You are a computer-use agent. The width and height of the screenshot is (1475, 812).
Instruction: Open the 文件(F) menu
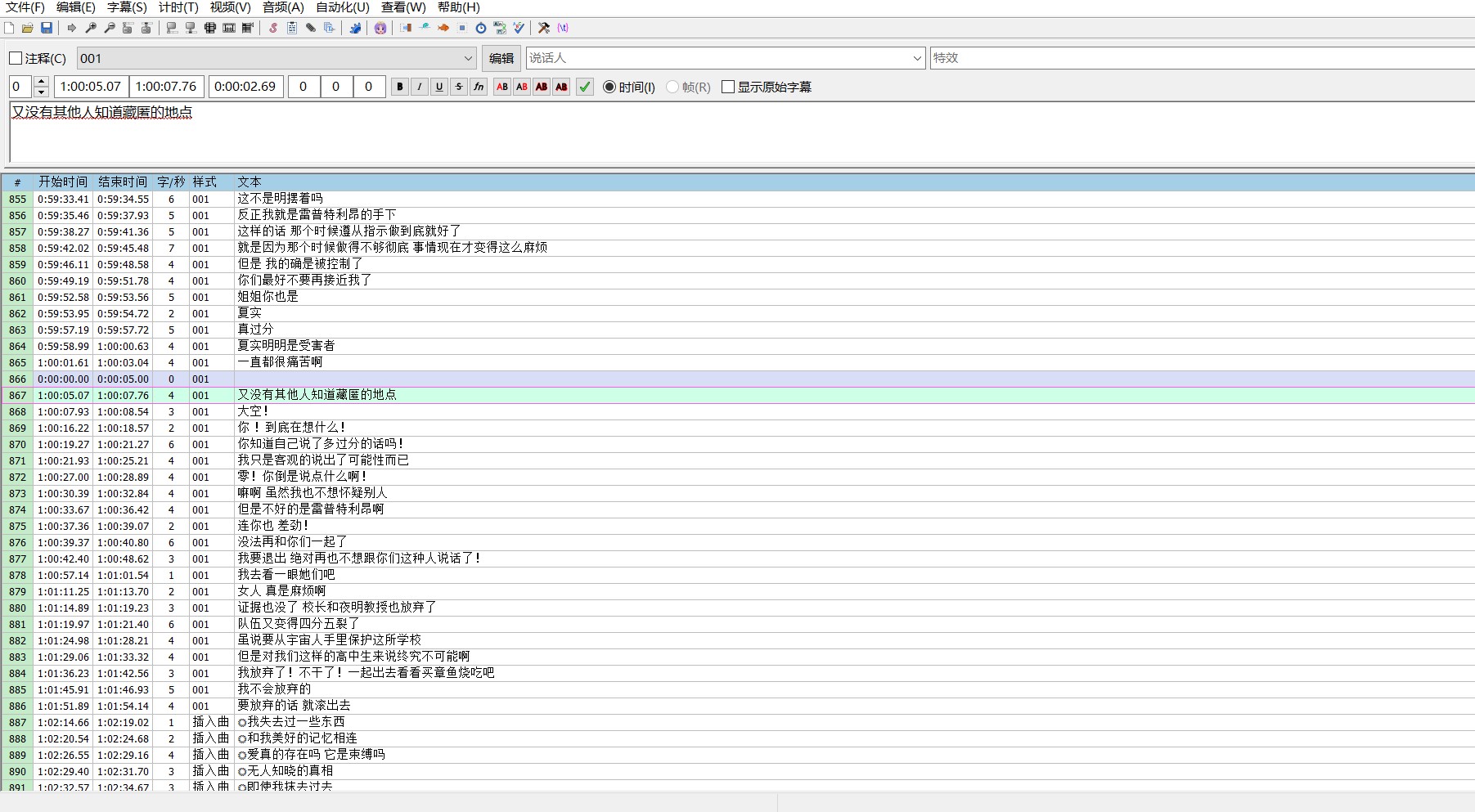point(25,7)
